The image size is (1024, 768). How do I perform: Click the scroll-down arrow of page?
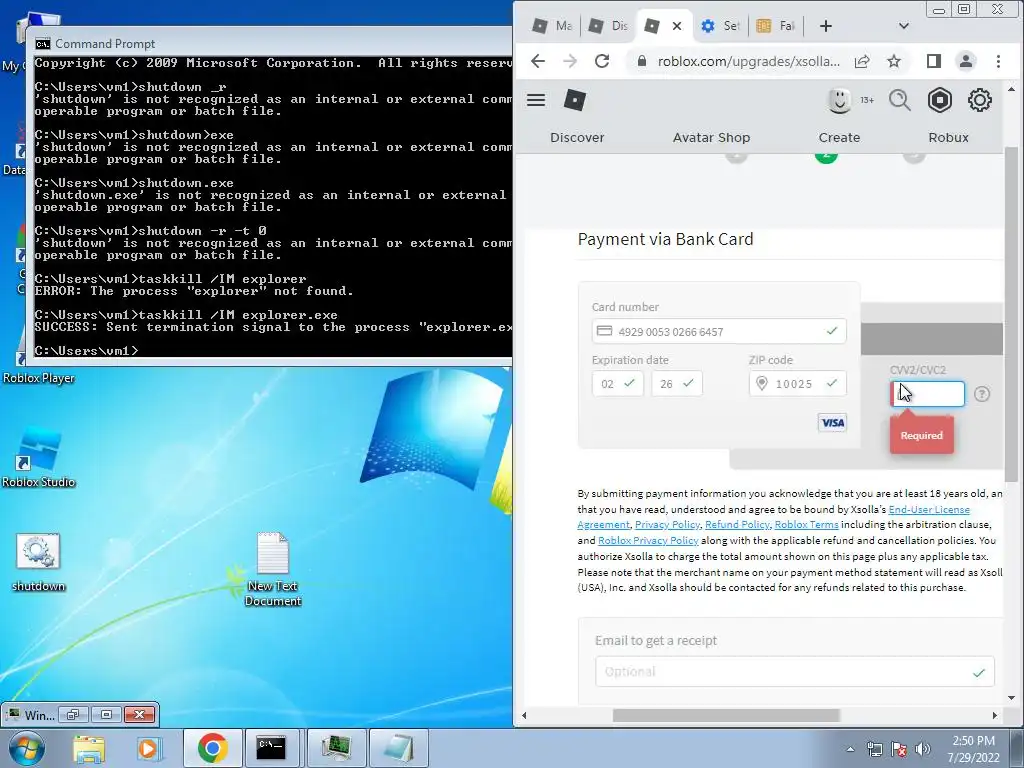1011,698
